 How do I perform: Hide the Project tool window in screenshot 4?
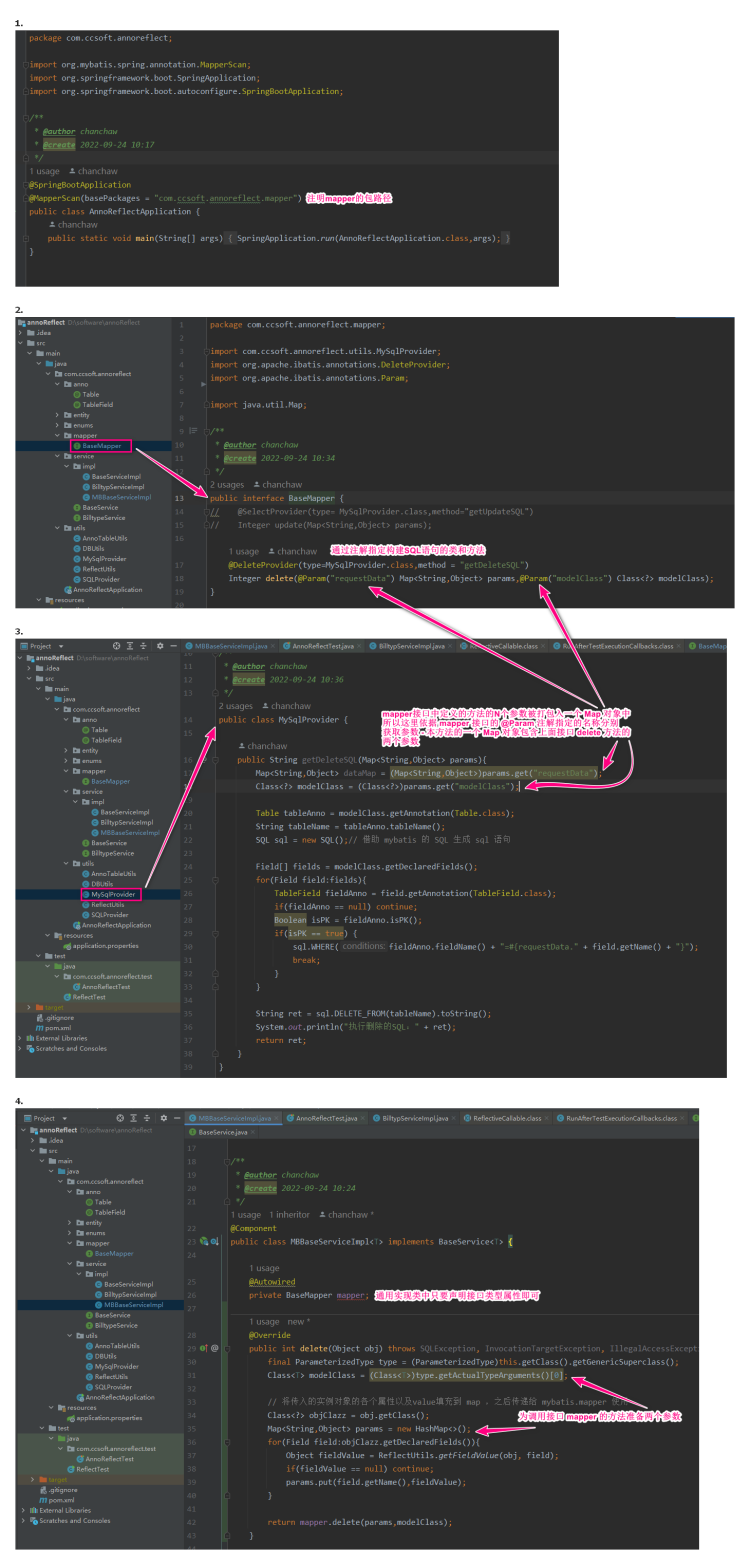(177, 1118)
